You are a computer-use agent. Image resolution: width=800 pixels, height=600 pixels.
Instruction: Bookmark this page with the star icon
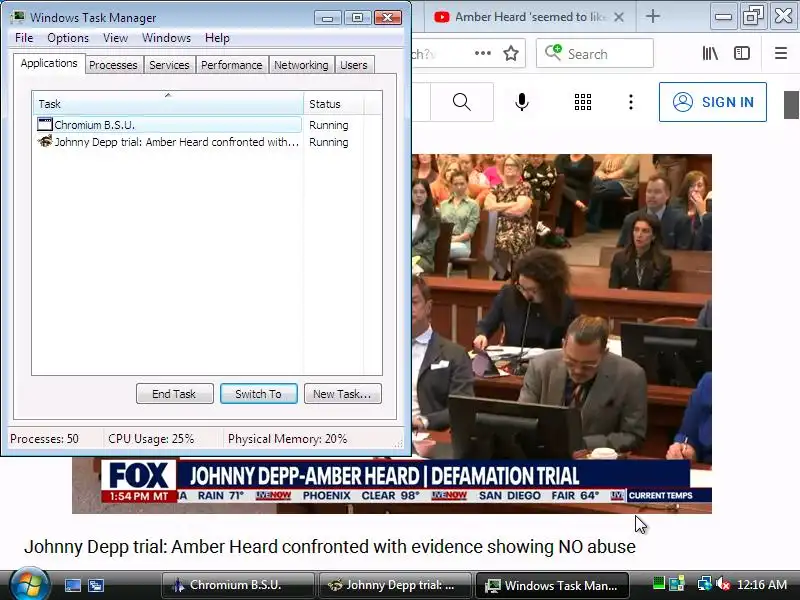click(511, 53)
